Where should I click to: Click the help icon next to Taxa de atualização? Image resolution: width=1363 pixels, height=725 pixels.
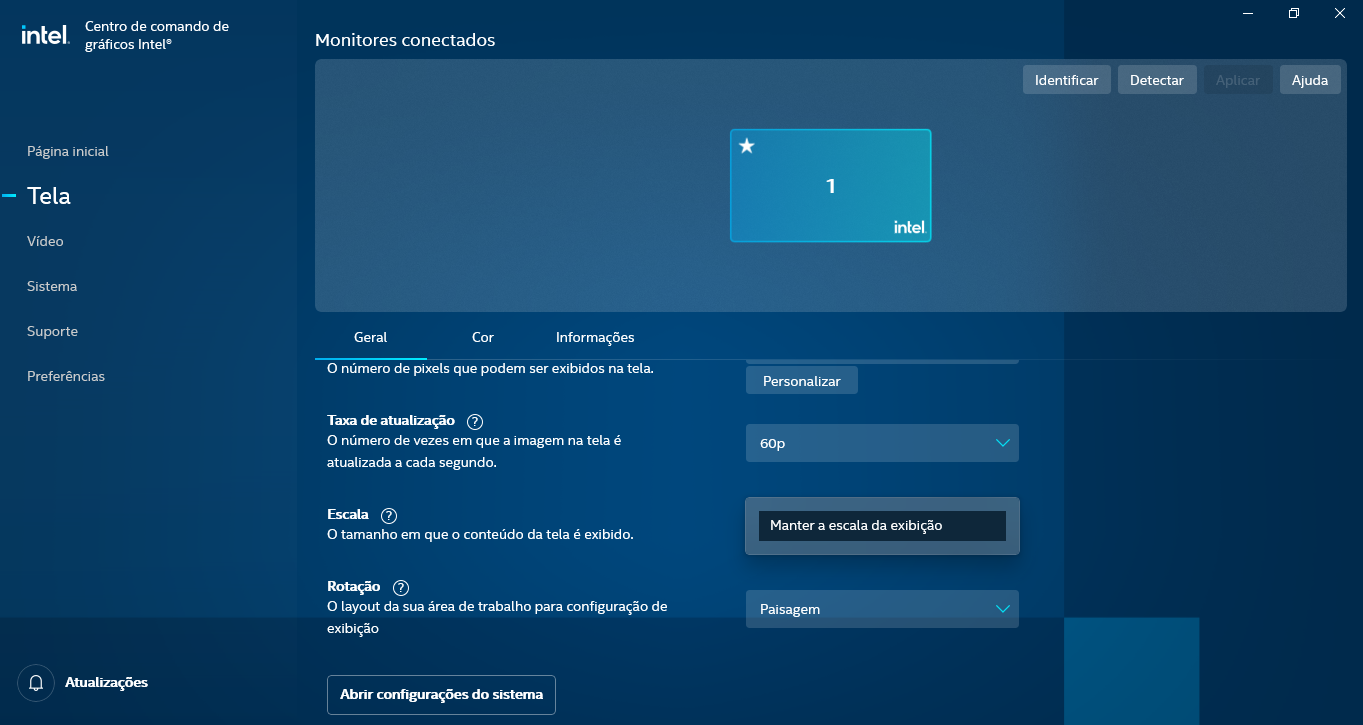pyautogui.click(x=475, y=421)
